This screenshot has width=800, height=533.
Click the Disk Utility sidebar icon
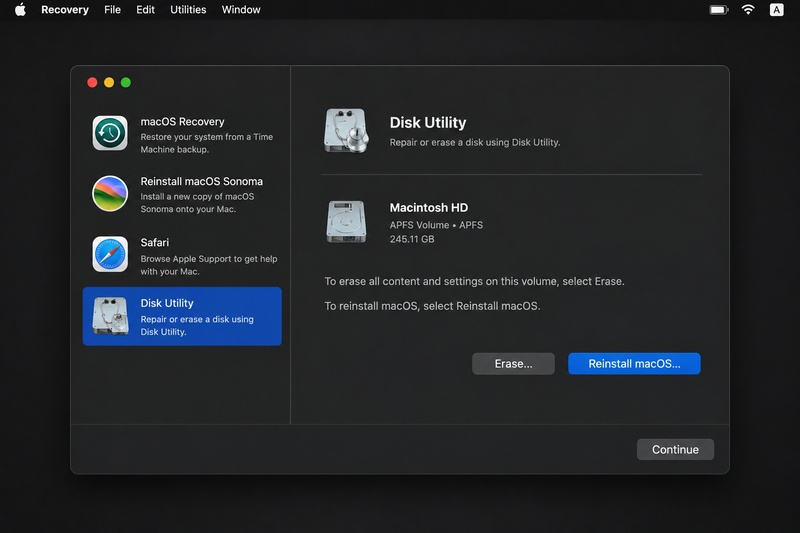[111, 316]
